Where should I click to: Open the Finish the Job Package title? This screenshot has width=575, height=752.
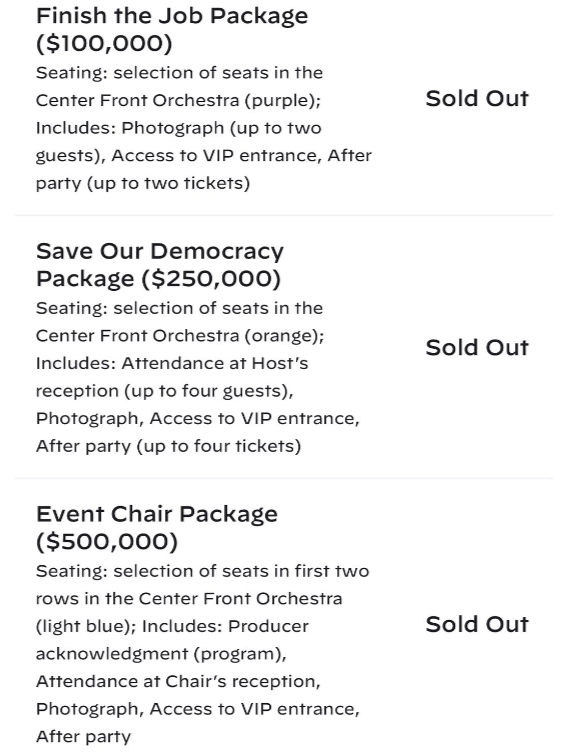tap(172, 16)
